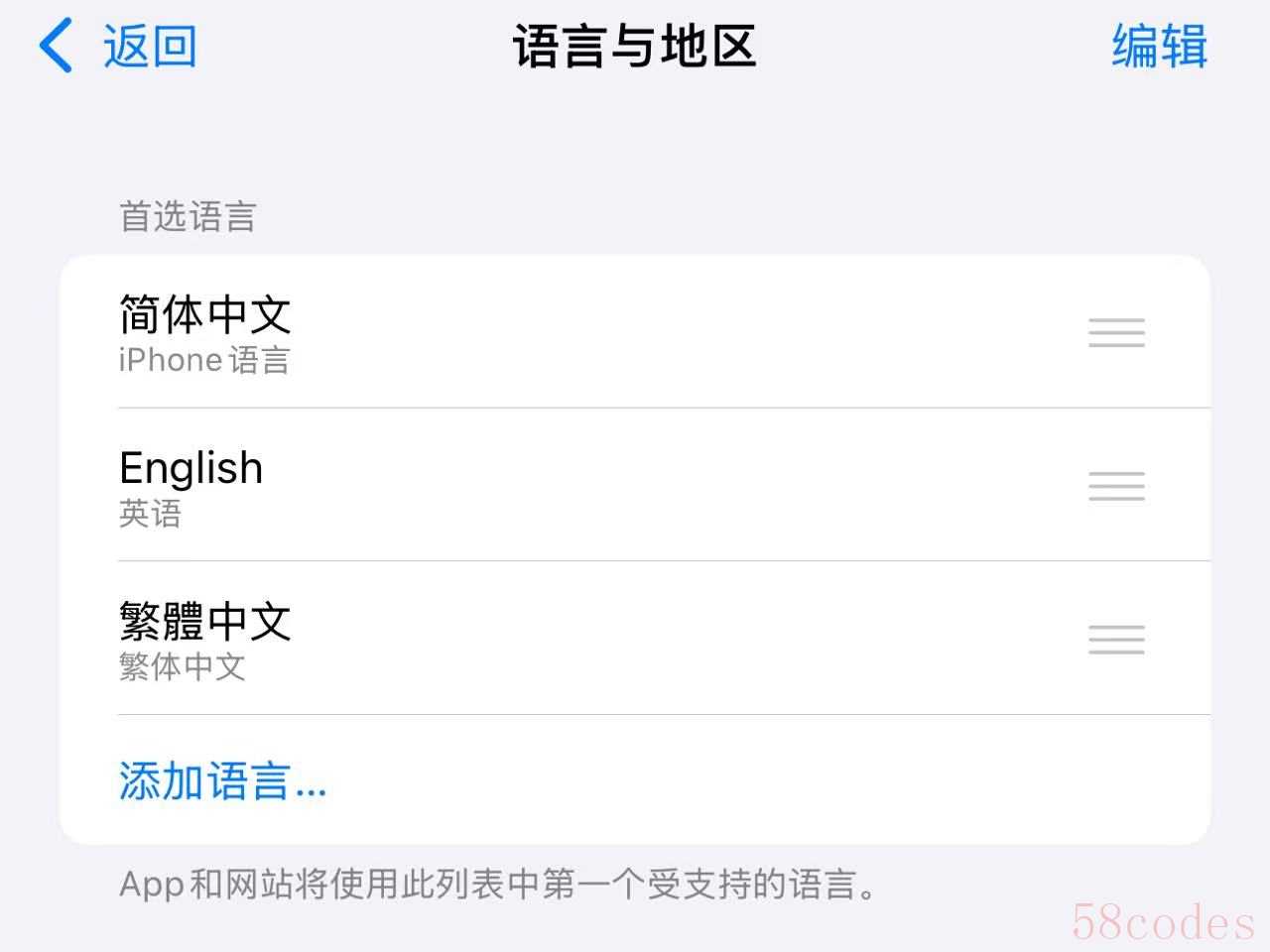Viewport: 1270px width, 952px height.
Task: Go back via the 返回 label
Action: pos(150,47)
